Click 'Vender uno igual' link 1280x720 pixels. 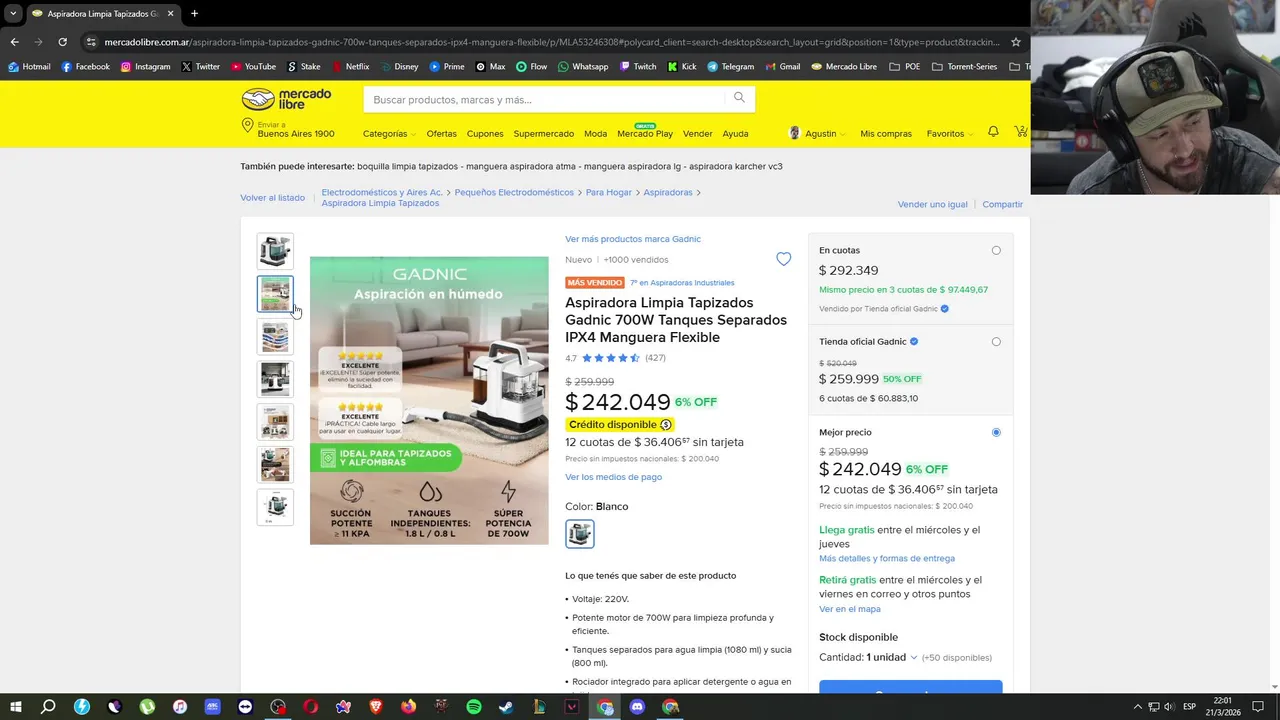pyautogui.click(x=933, y=204)
